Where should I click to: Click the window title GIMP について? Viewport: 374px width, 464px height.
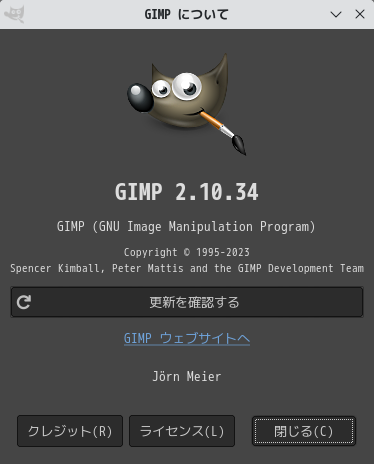(187, 14)
